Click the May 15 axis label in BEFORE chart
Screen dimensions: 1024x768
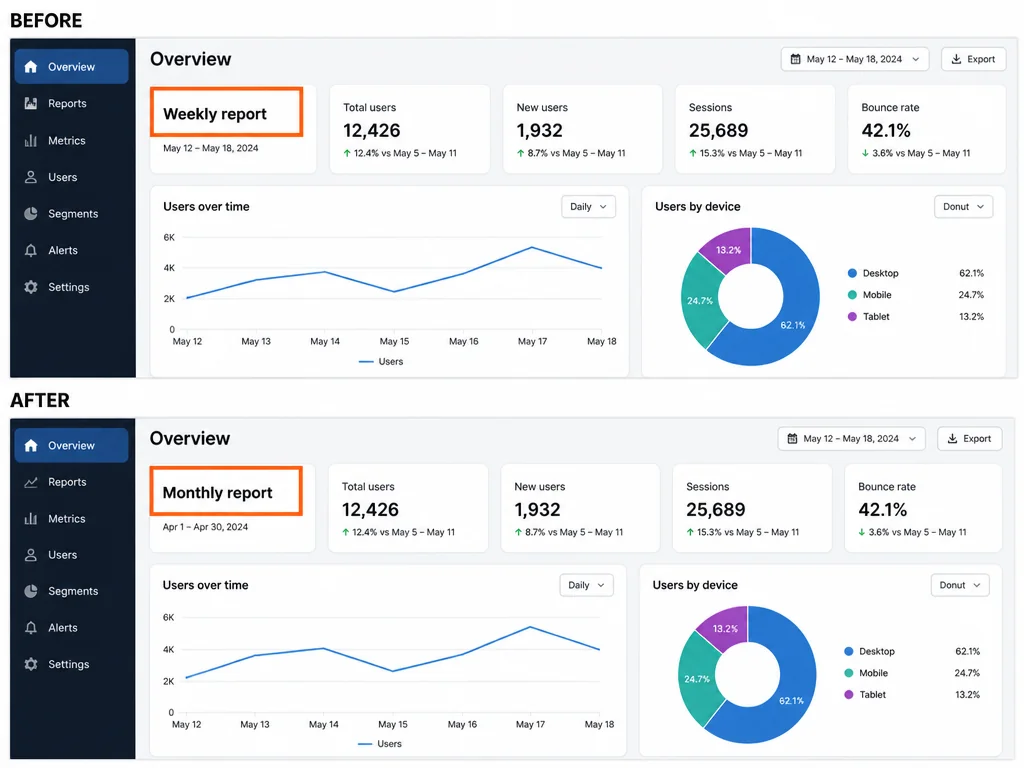point(394,341)
